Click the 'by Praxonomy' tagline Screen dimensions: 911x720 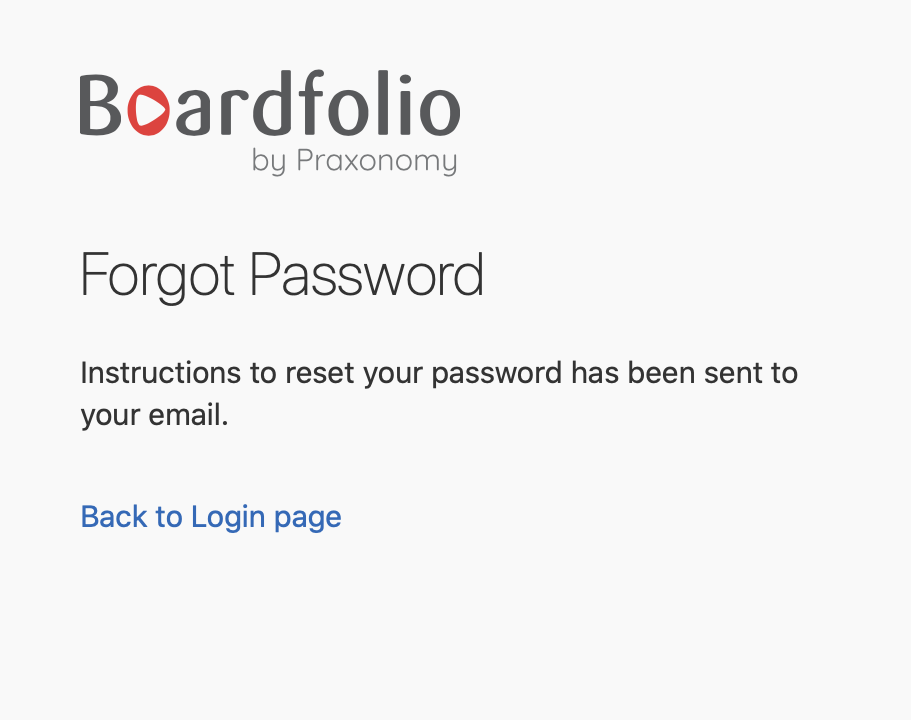point(354,161)
